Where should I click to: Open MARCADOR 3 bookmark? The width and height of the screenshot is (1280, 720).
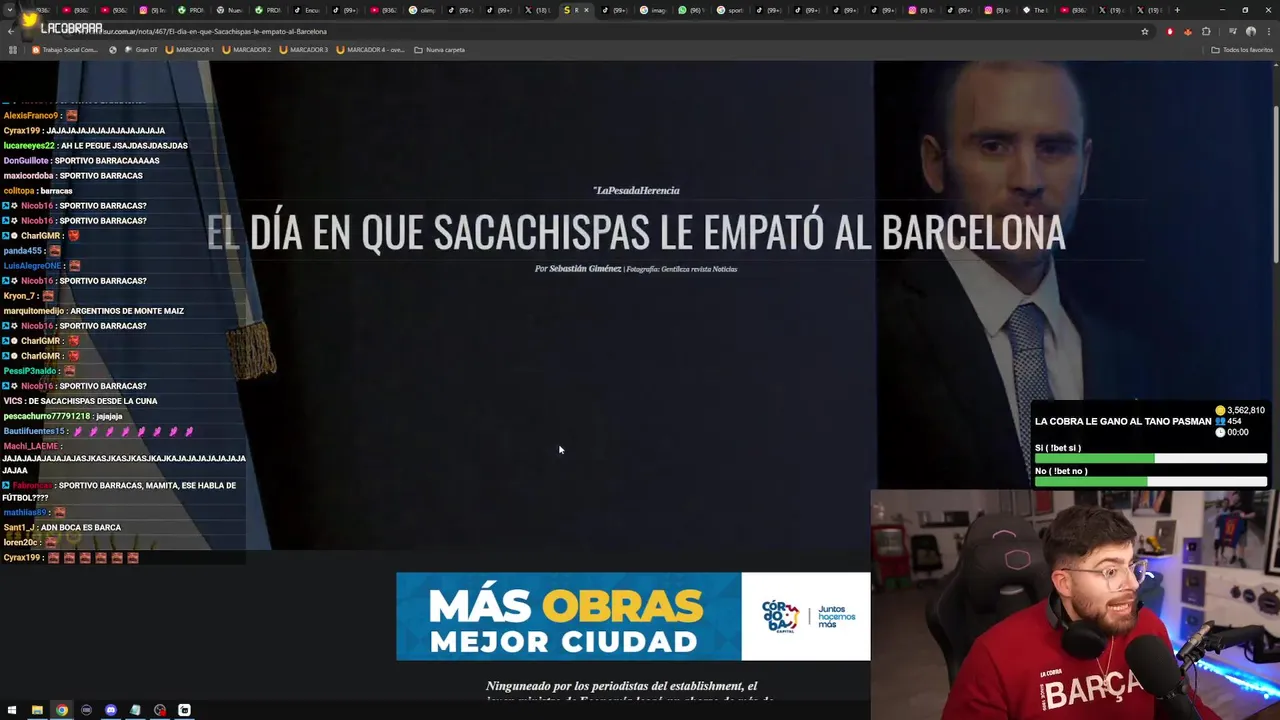point(304,49)
